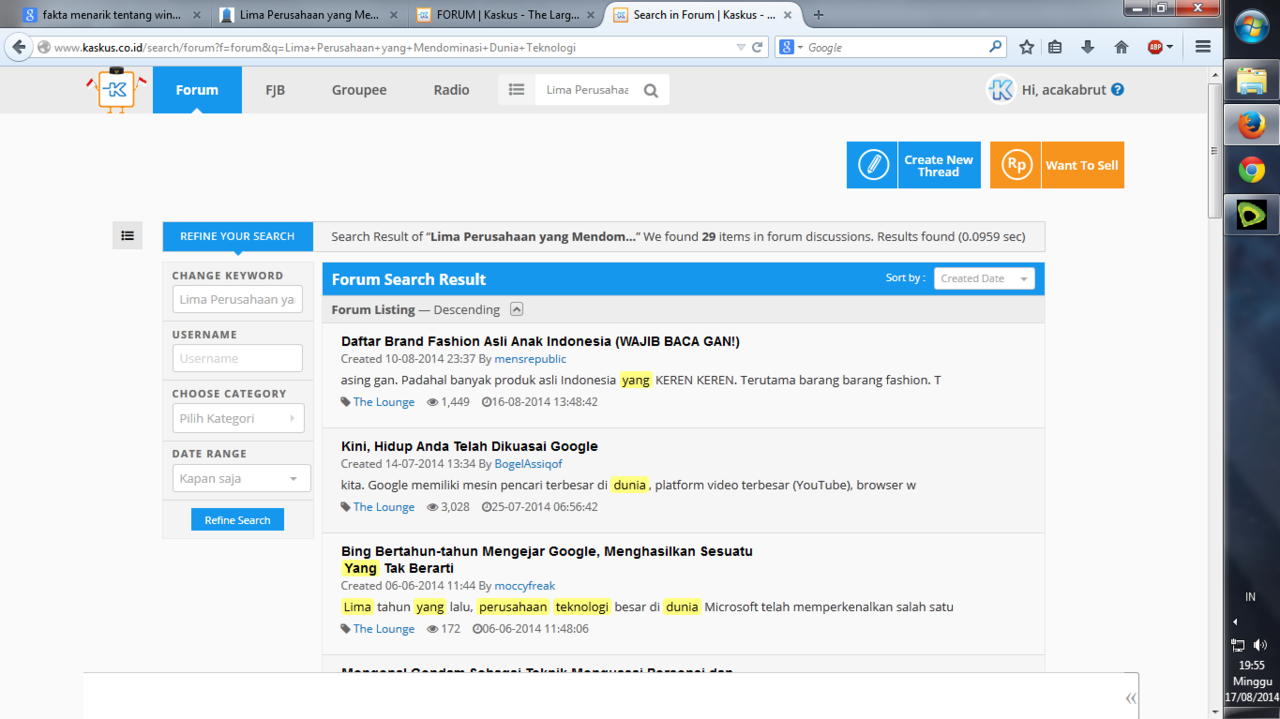Open the Windows Start orb
The image size is (1280, 719).
1251,28
